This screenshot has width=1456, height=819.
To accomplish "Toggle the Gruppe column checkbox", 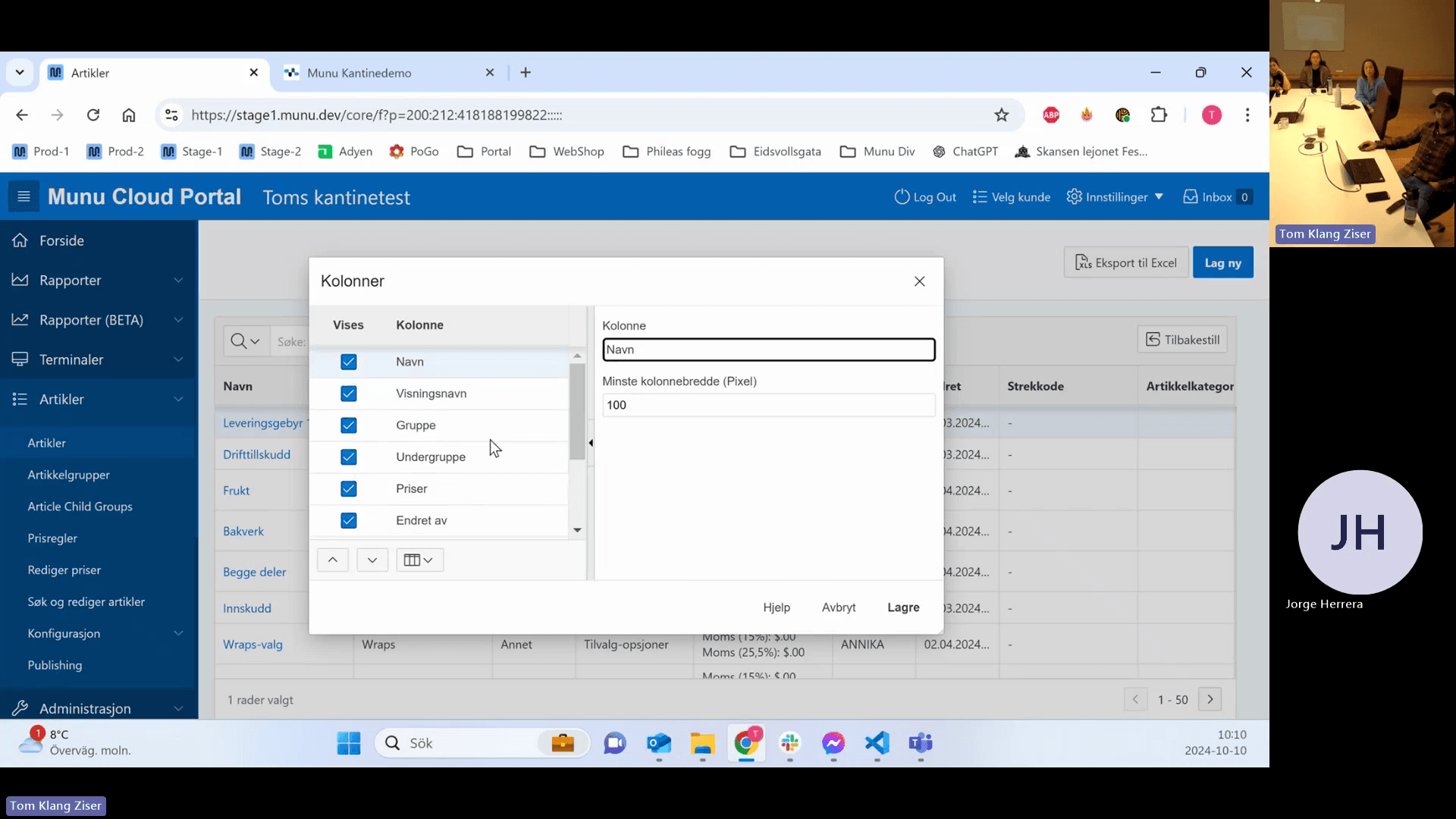I will click(349, 425).
